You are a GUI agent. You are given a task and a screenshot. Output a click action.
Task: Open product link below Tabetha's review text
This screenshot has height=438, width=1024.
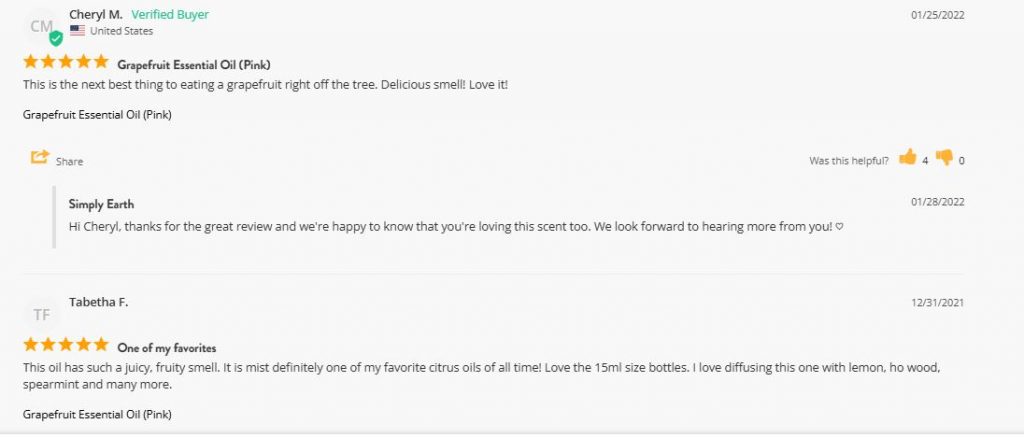pyautogui.click(x=97, y=415)
